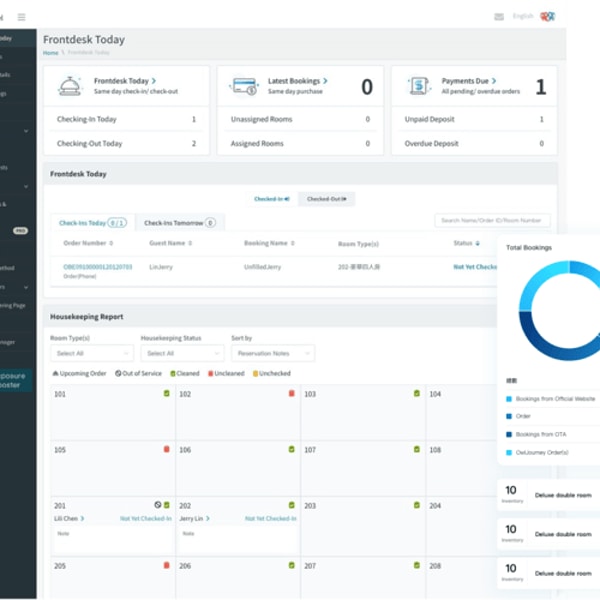600x600 pixels.
Task: Click room 107 cleaned status icon
Action: [x=417, y=449]
